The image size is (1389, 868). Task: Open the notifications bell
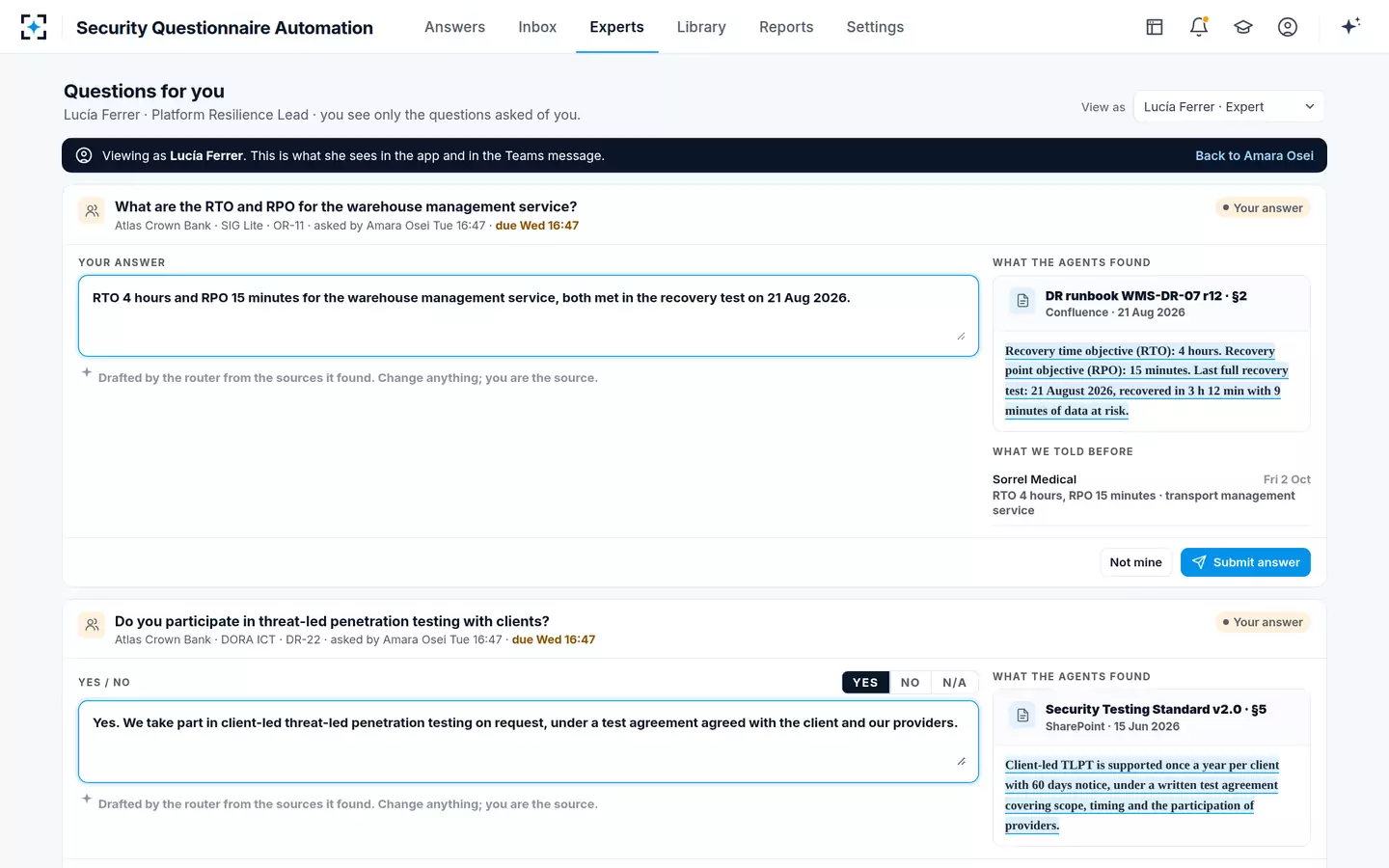click(1199, 27)
